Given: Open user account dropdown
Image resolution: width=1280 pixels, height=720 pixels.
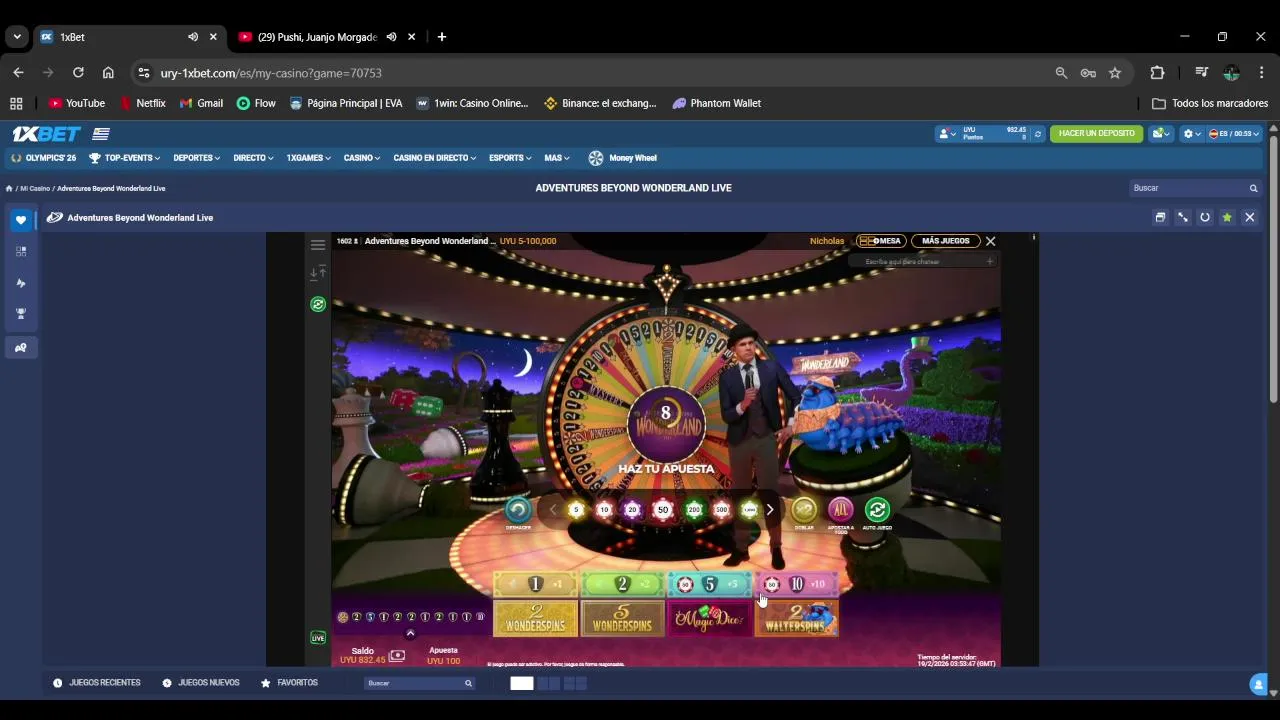Looking at the screenshot, I should pyautogui.click(x=946, y=134).
